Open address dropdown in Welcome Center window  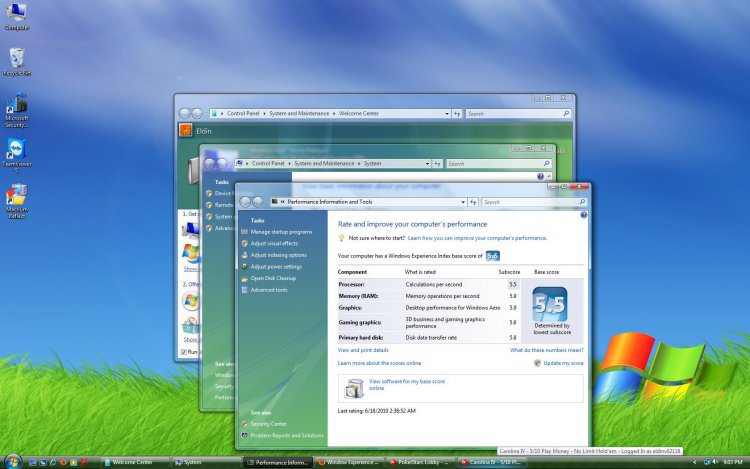[447, 114]
